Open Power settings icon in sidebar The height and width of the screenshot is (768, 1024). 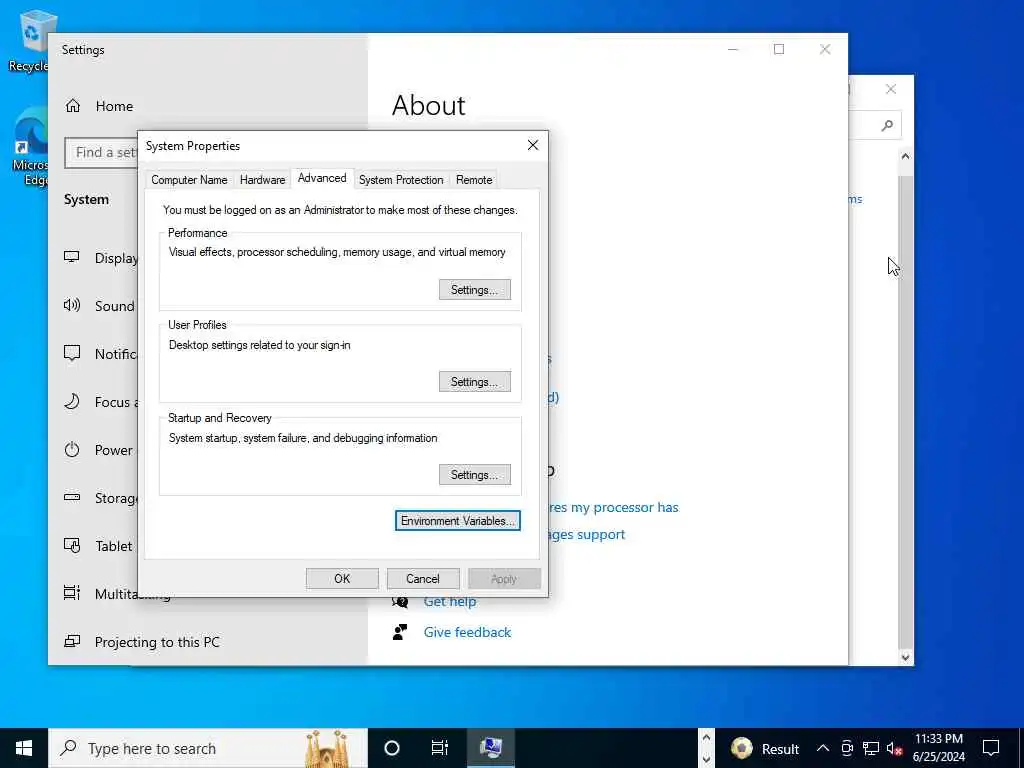click(x=72, y=449)
